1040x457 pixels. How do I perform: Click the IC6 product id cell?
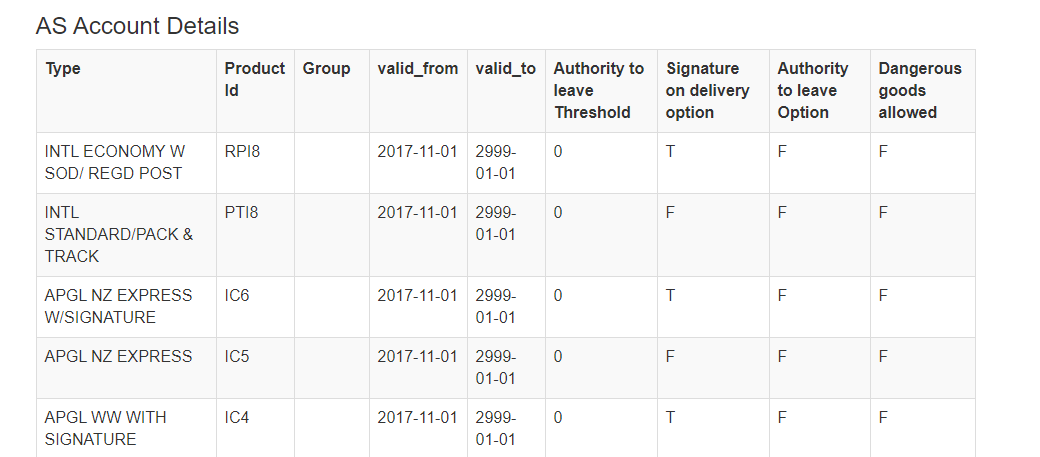[237, 296]
